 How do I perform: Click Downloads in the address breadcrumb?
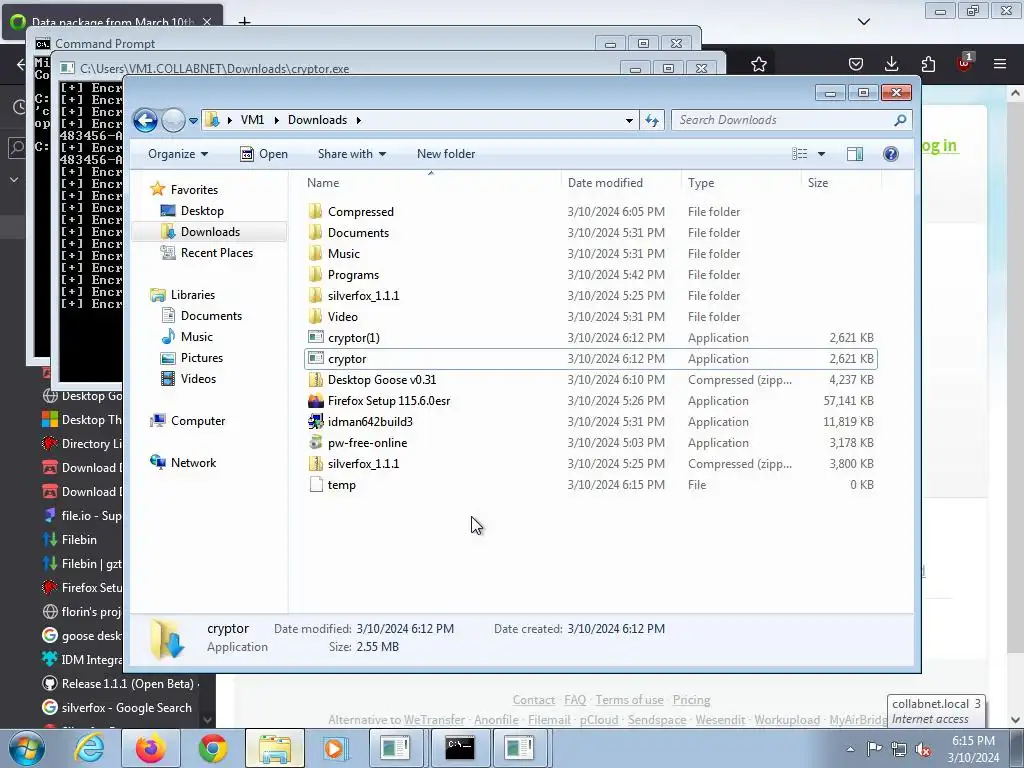point(317,120)
